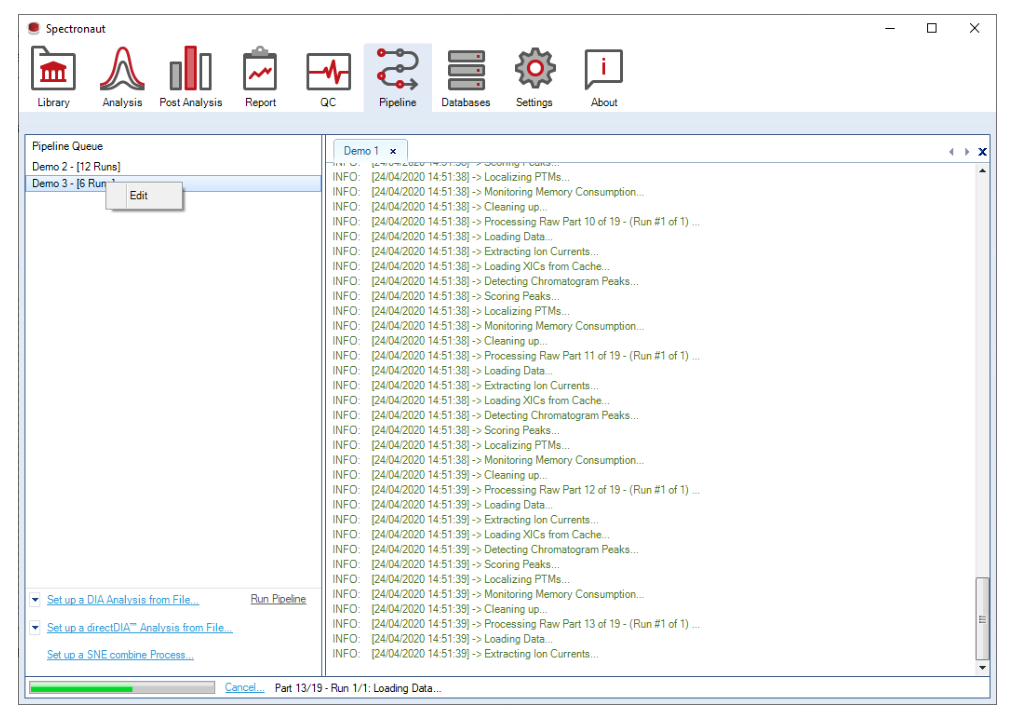The width and height of the screenshot is (1015, 719).
Task: Click the green pipeline progress bar
Action: coord(122,688)
